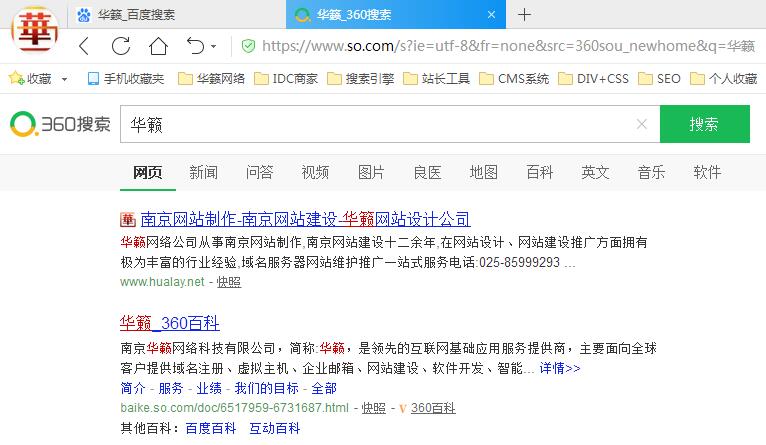Click the undo closed tab arrow icon

coord(196,46)
